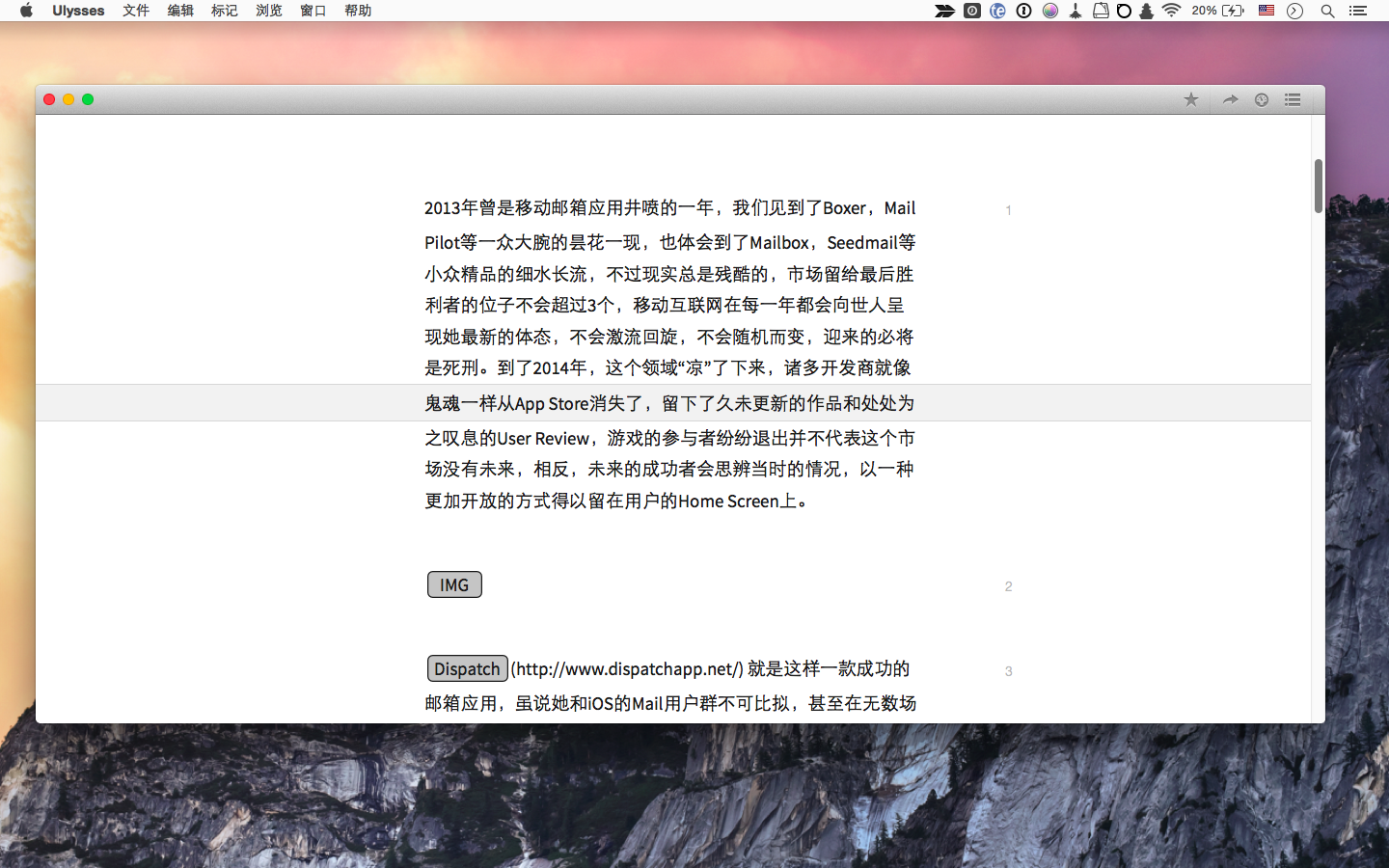
Task: Click the line starting '是死刑。到了2014年'
Action: pyautogui.click(x=667, y=367)
